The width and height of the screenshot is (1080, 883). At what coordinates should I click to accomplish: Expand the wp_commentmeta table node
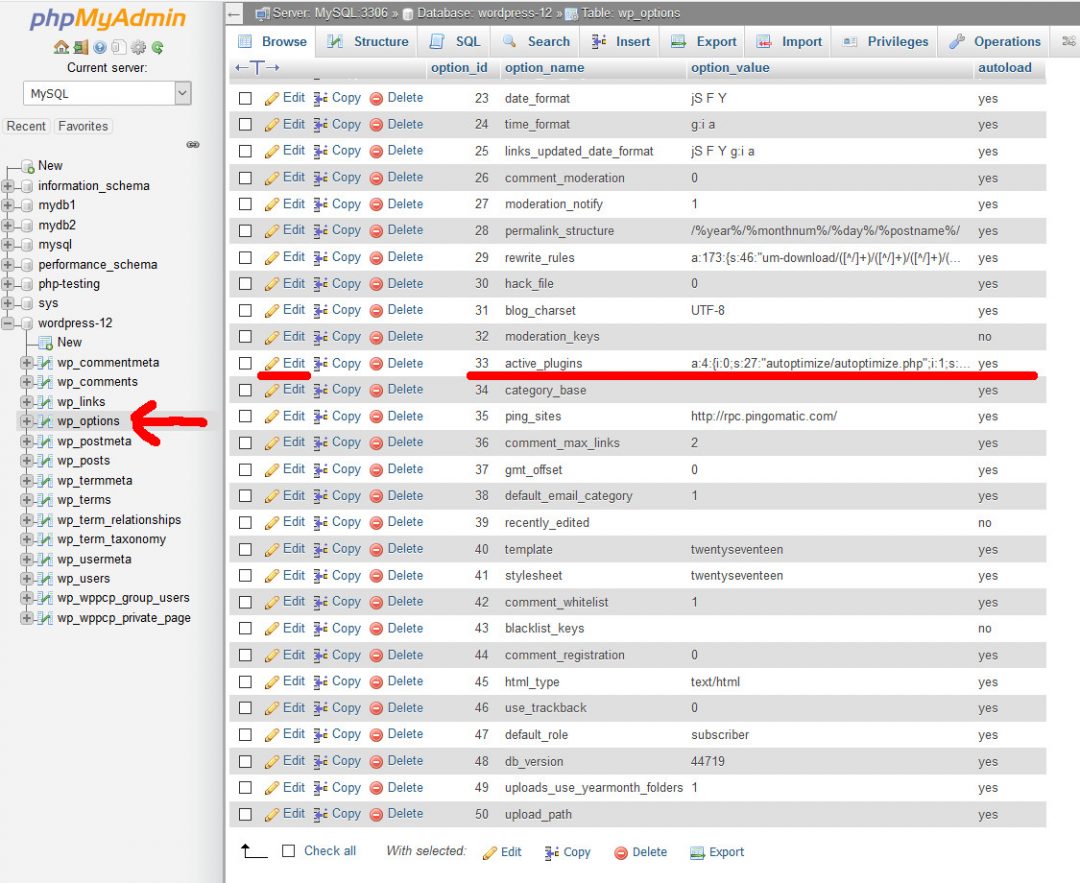[x=27, y=362]
